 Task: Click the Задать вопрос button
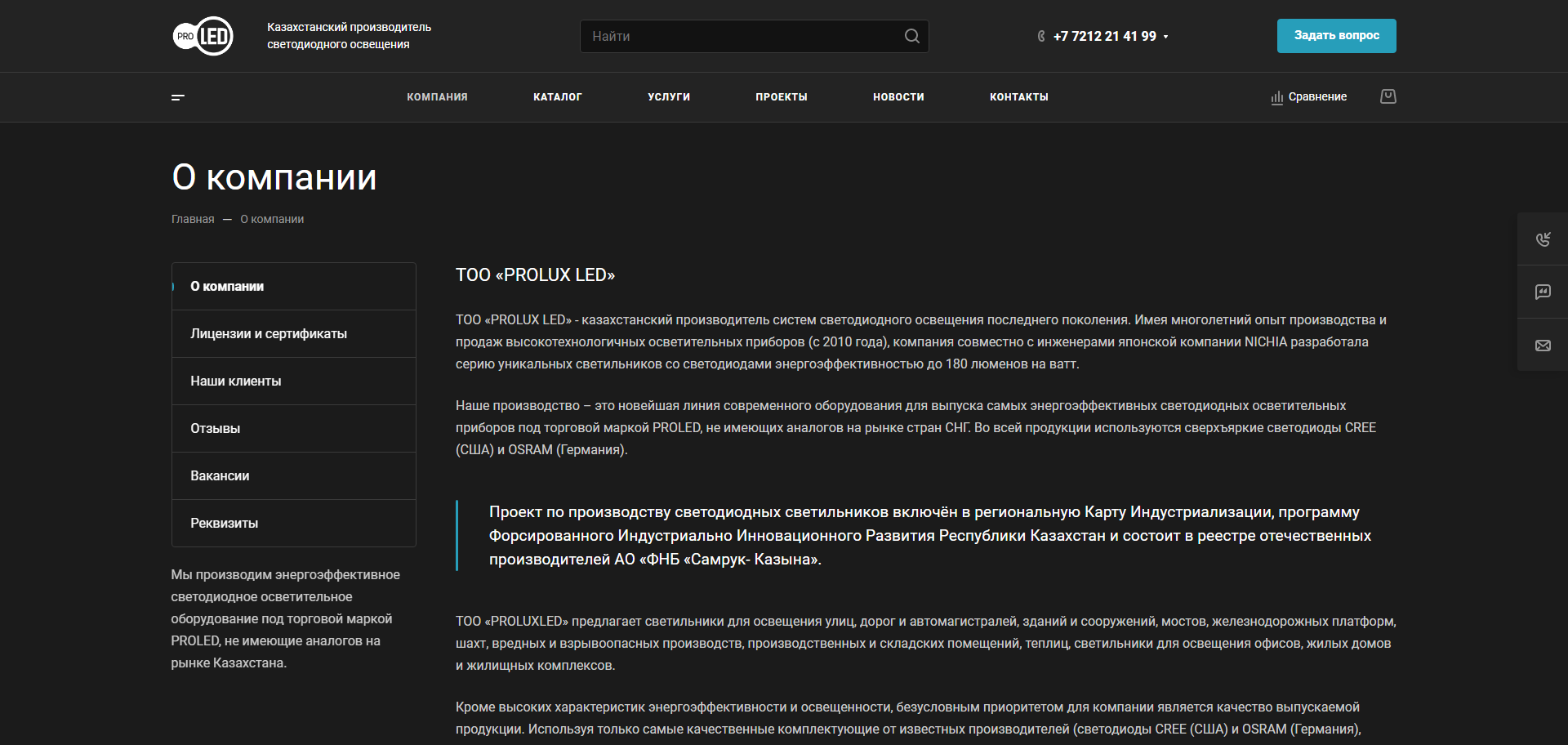tap(1336, 36)
